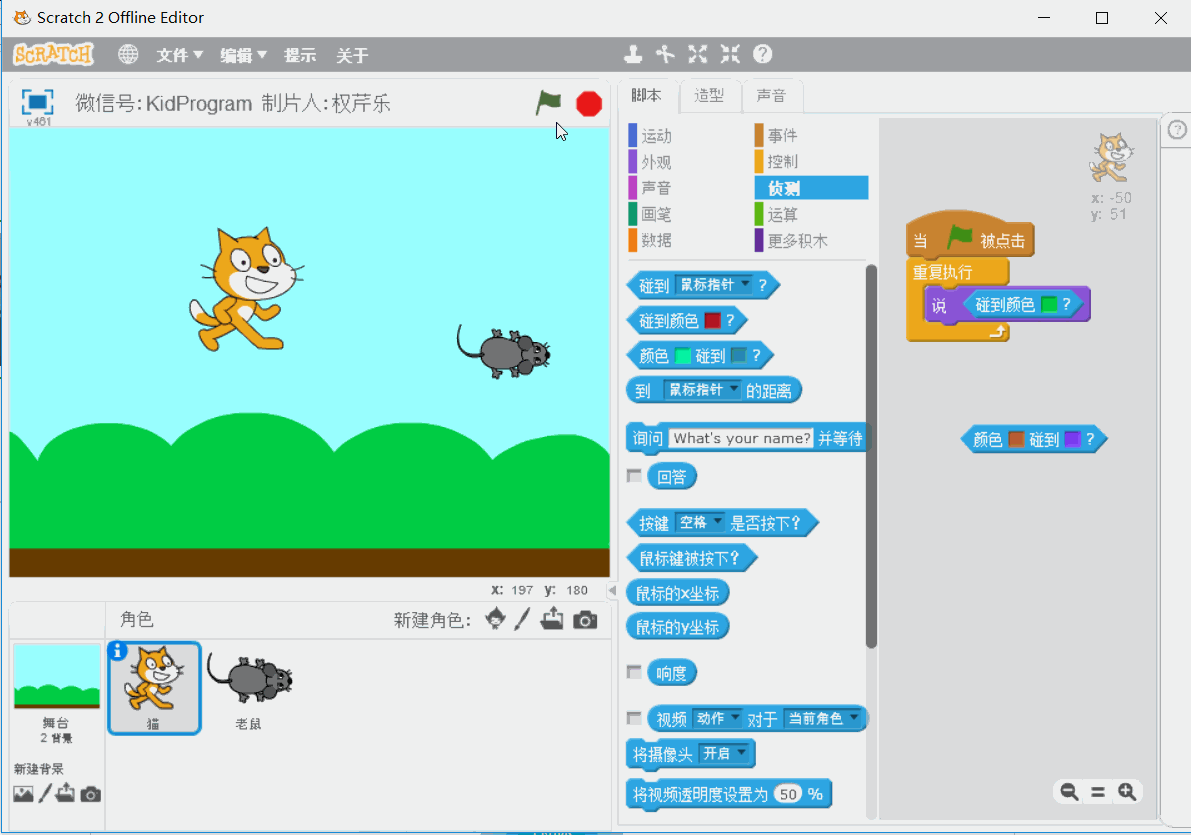Pick the green swatch in script 碰到颜色 block

tap(1049, 305)
